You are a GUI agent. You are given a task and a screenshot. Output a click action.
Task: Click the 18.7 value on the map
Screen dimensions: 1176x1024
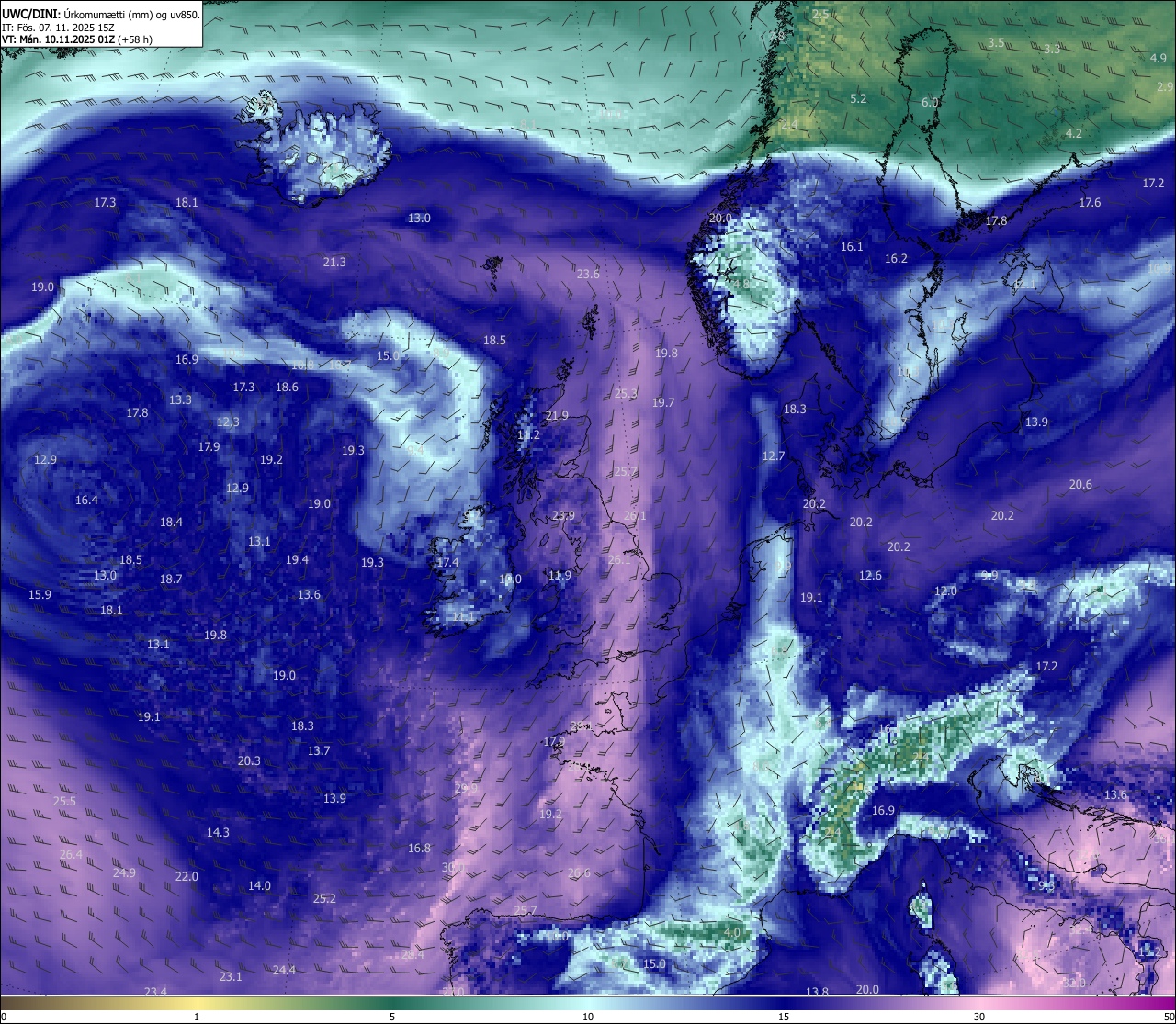(x=171, y=579)
